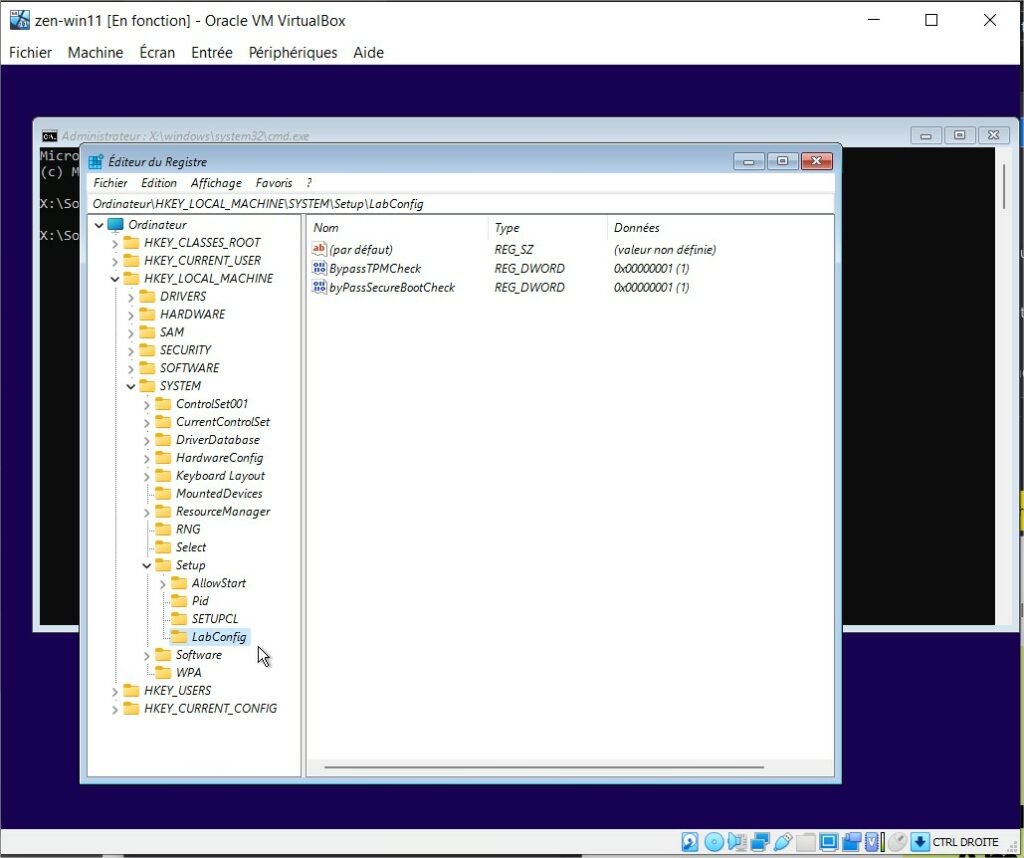Click the cmd.exe window title icon
The width and height of the screenshot is (1024, 858).
[49, 136]
